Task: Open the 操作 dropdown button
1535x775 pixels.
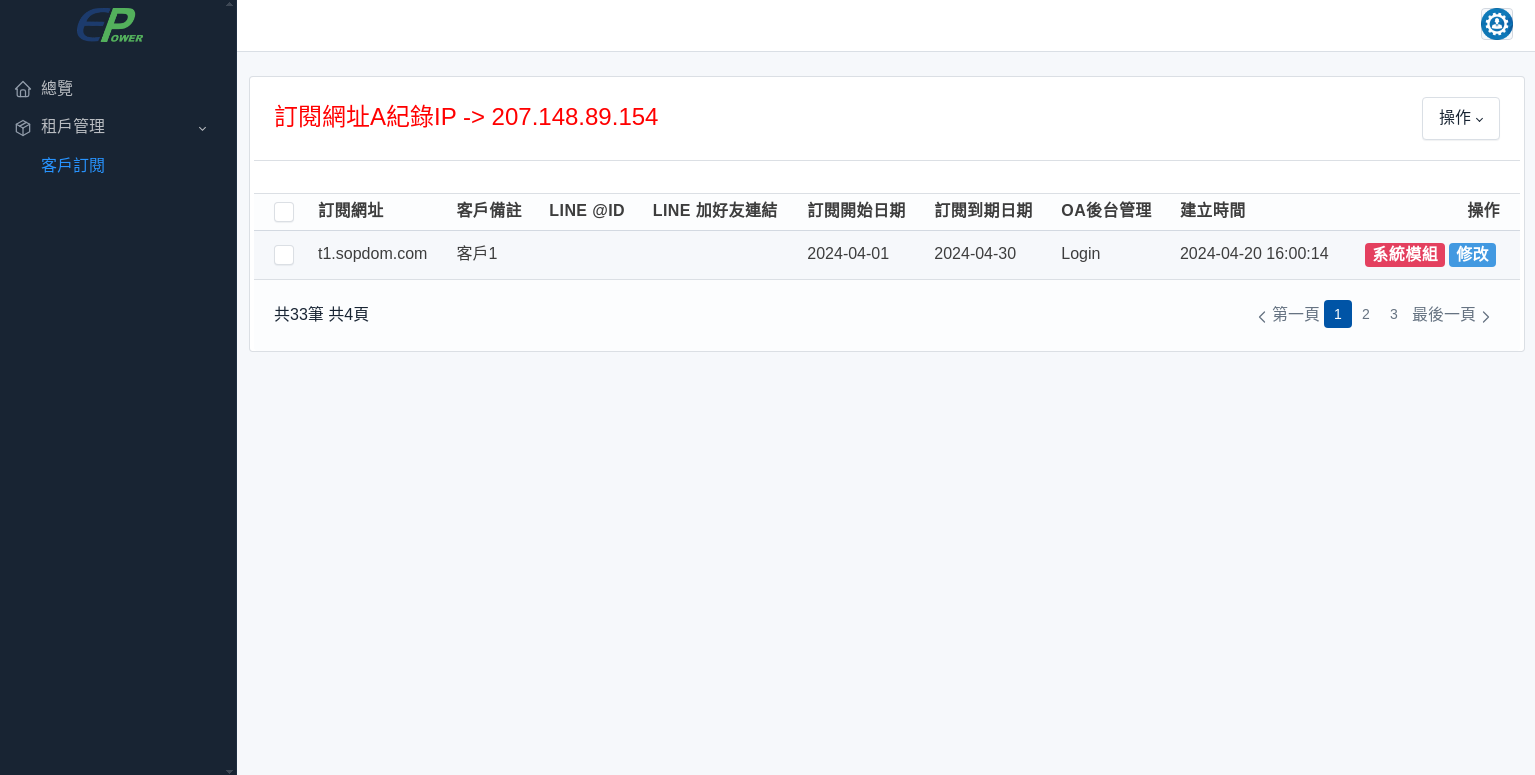Action: [1461, 118]
